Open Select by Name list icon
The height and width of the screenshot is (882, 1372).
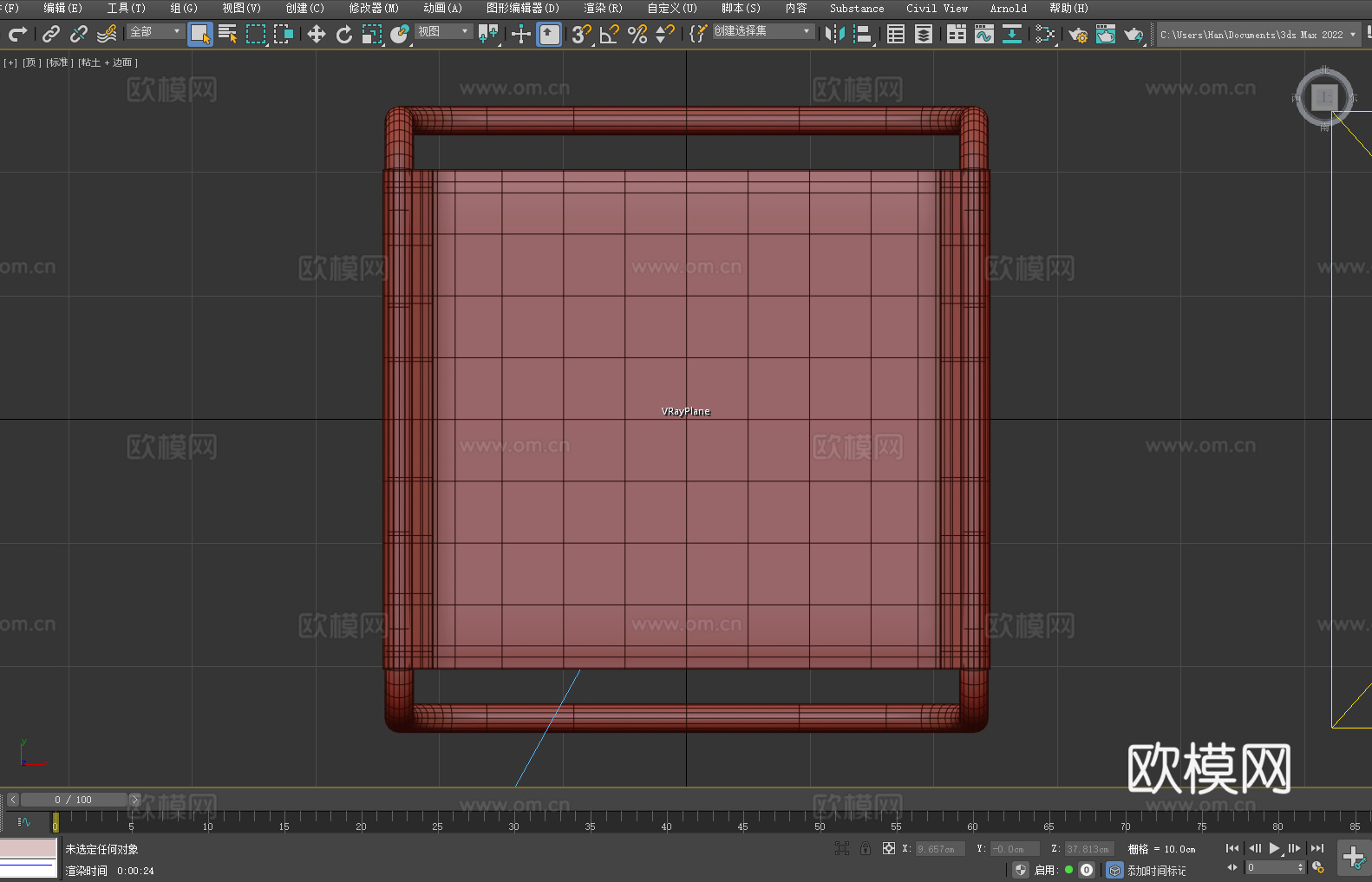click(x=228, y=34)
